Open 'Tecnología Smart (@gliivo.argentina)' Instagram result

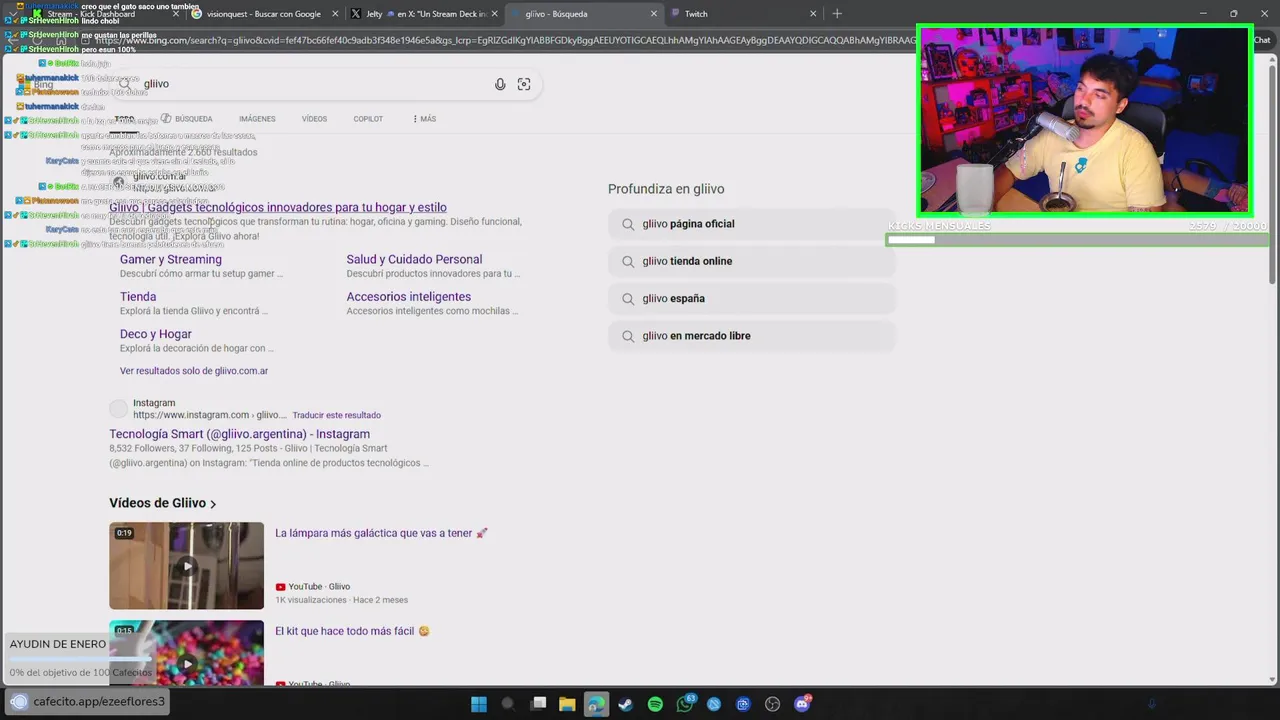pyautogui.click(x=240, y=434)
